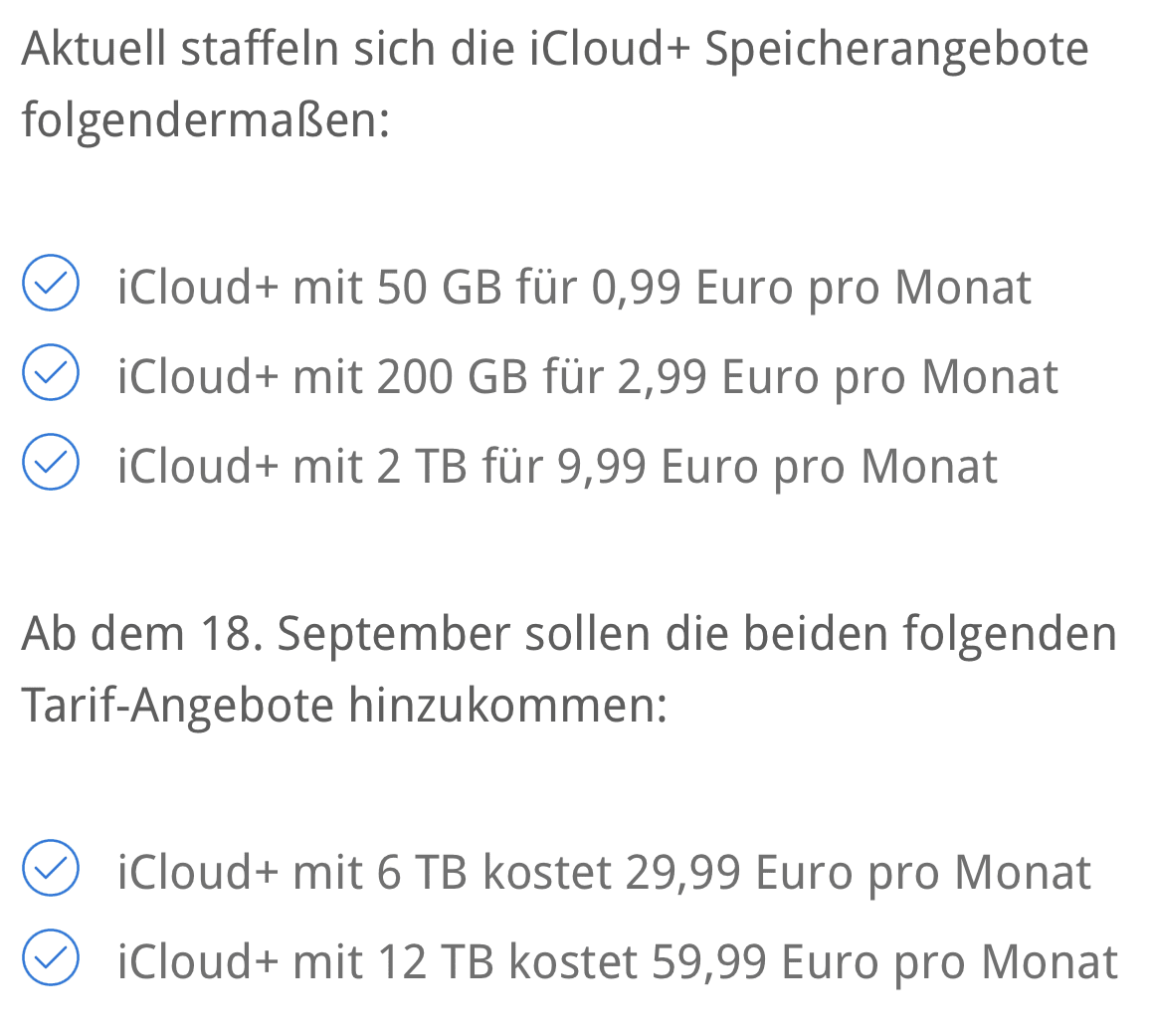This screenshot has width=1152, height=1036.
Task: Click the word 'folgendermaßen:' in the intro text
Action: point(206,120)
